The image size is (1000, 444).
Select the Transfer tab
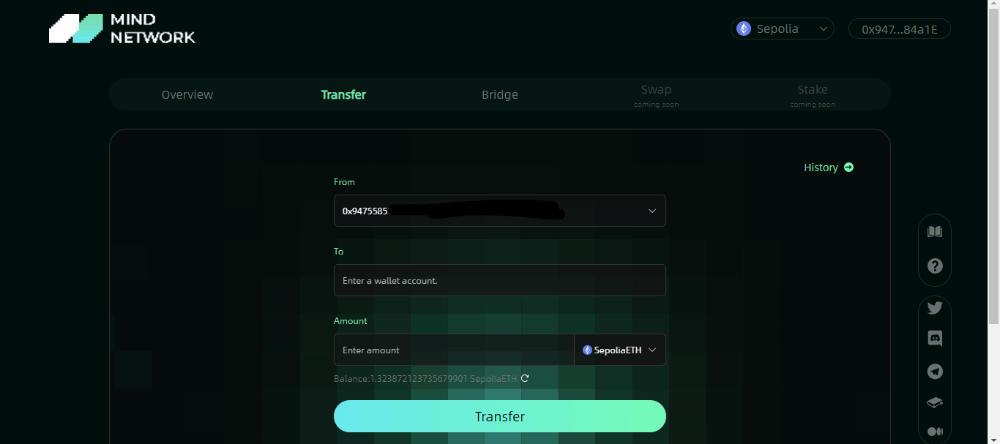[343, 94]
